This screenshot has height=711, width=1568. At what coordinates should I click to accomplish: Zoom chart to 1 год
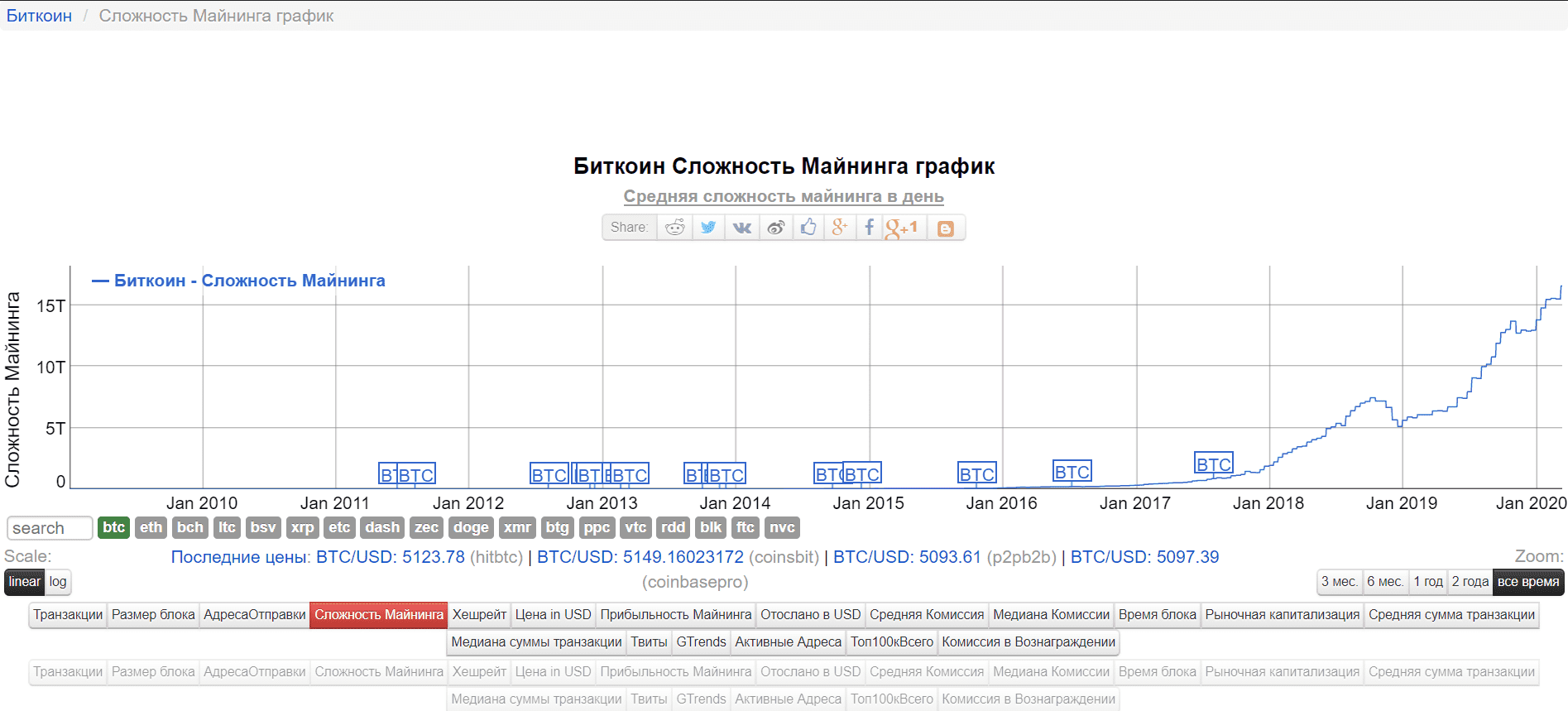(x=1428, y=582)
